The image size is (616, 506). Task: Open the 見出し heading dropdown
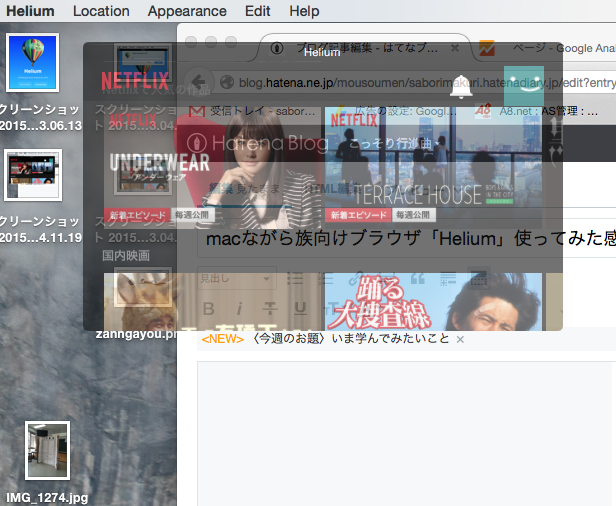(237, 279)
